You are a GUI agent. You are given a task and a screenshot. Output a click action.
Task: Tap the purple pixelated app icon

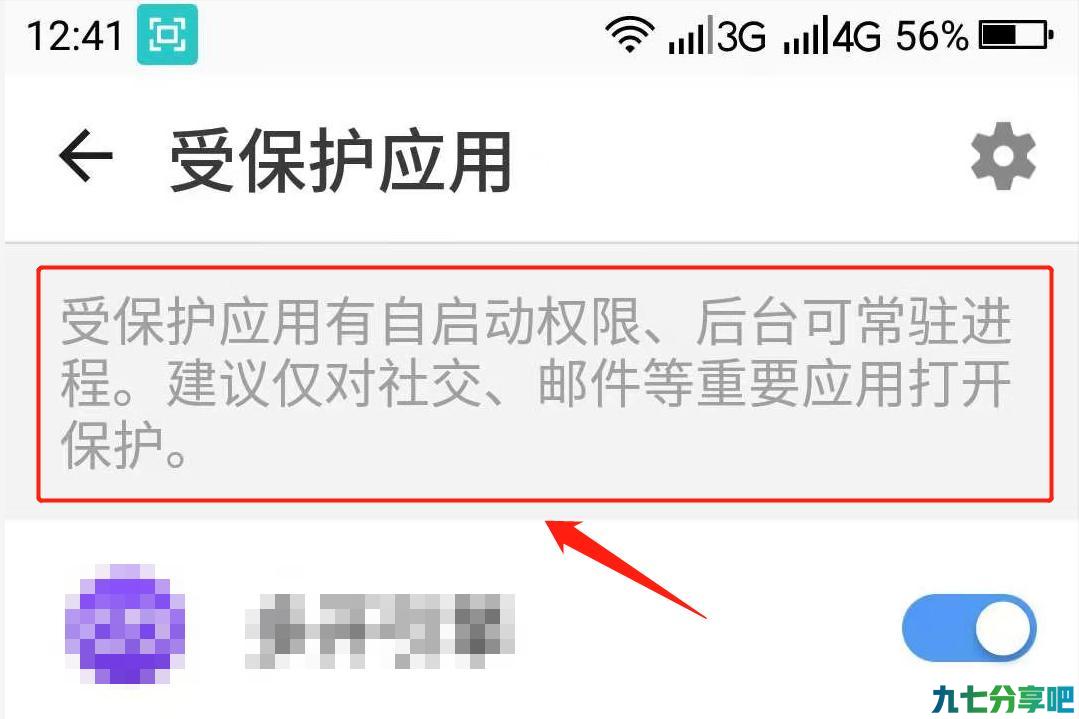point(125,624)
